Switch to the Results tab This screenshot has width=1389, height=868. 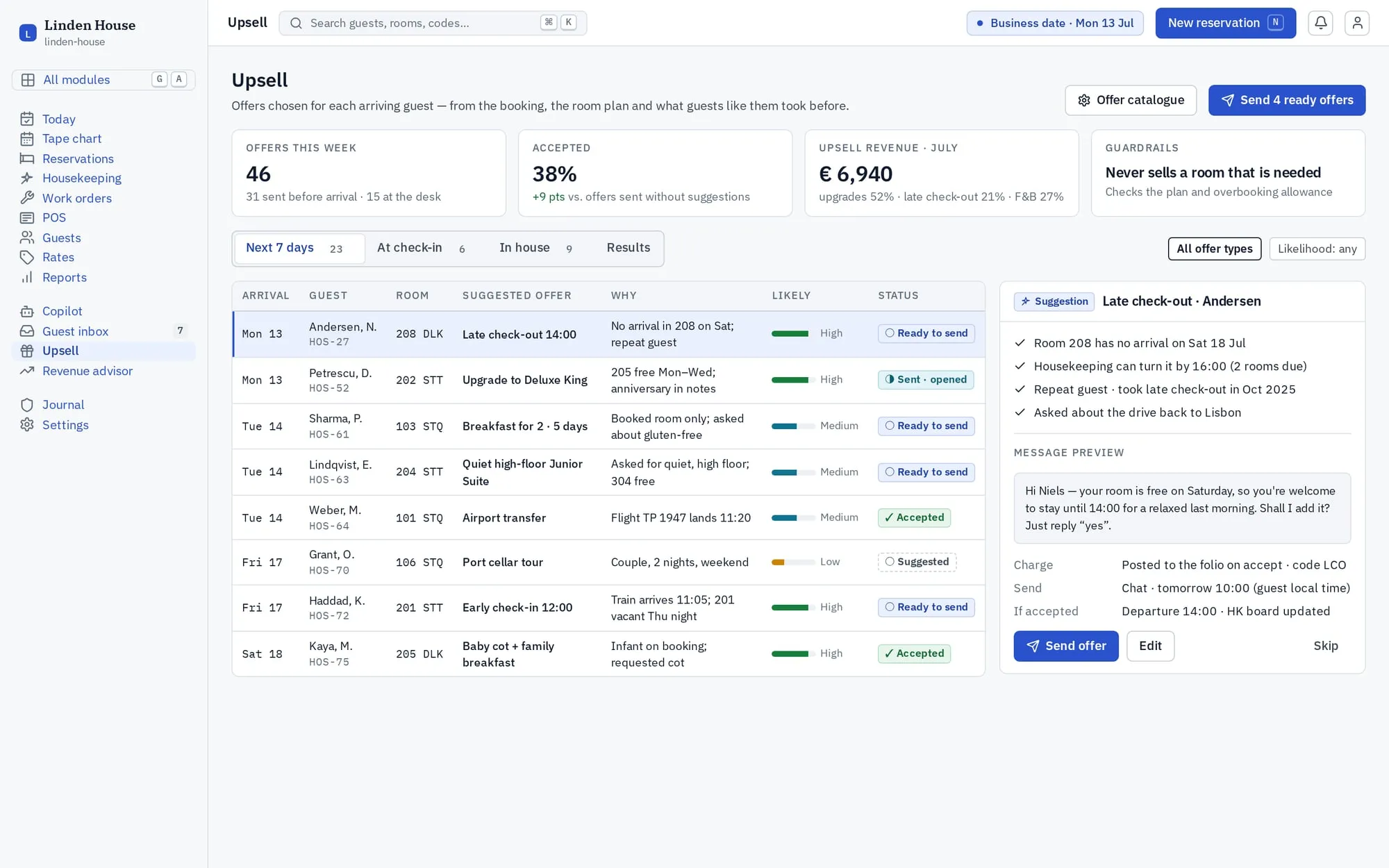(628, 248)
